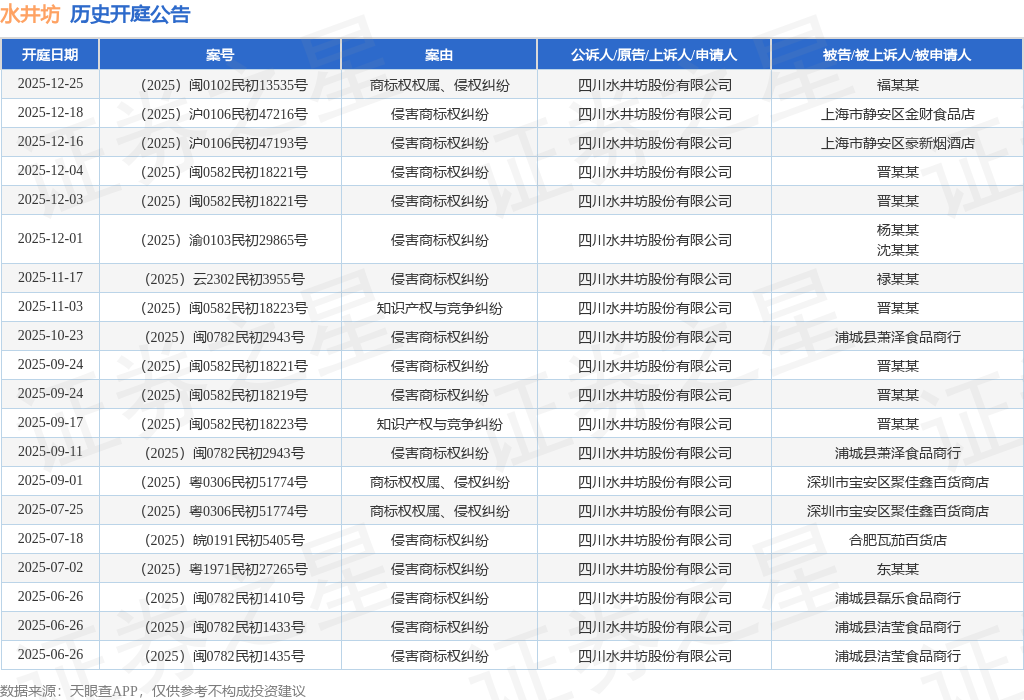Click case number 渝0103民初29865号

224,240
